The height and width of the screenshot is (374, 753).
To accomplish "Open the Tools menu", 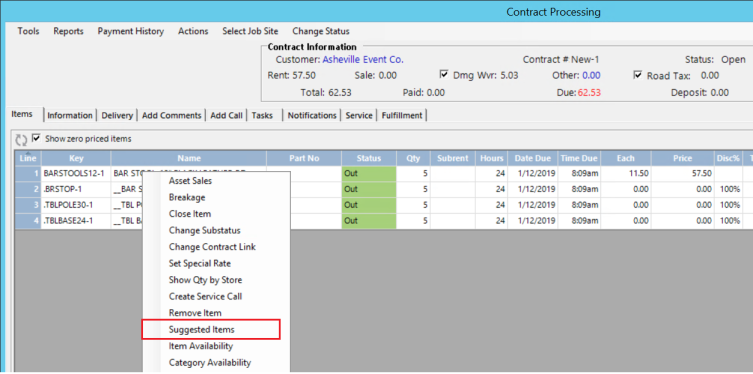I will [28, 31].
